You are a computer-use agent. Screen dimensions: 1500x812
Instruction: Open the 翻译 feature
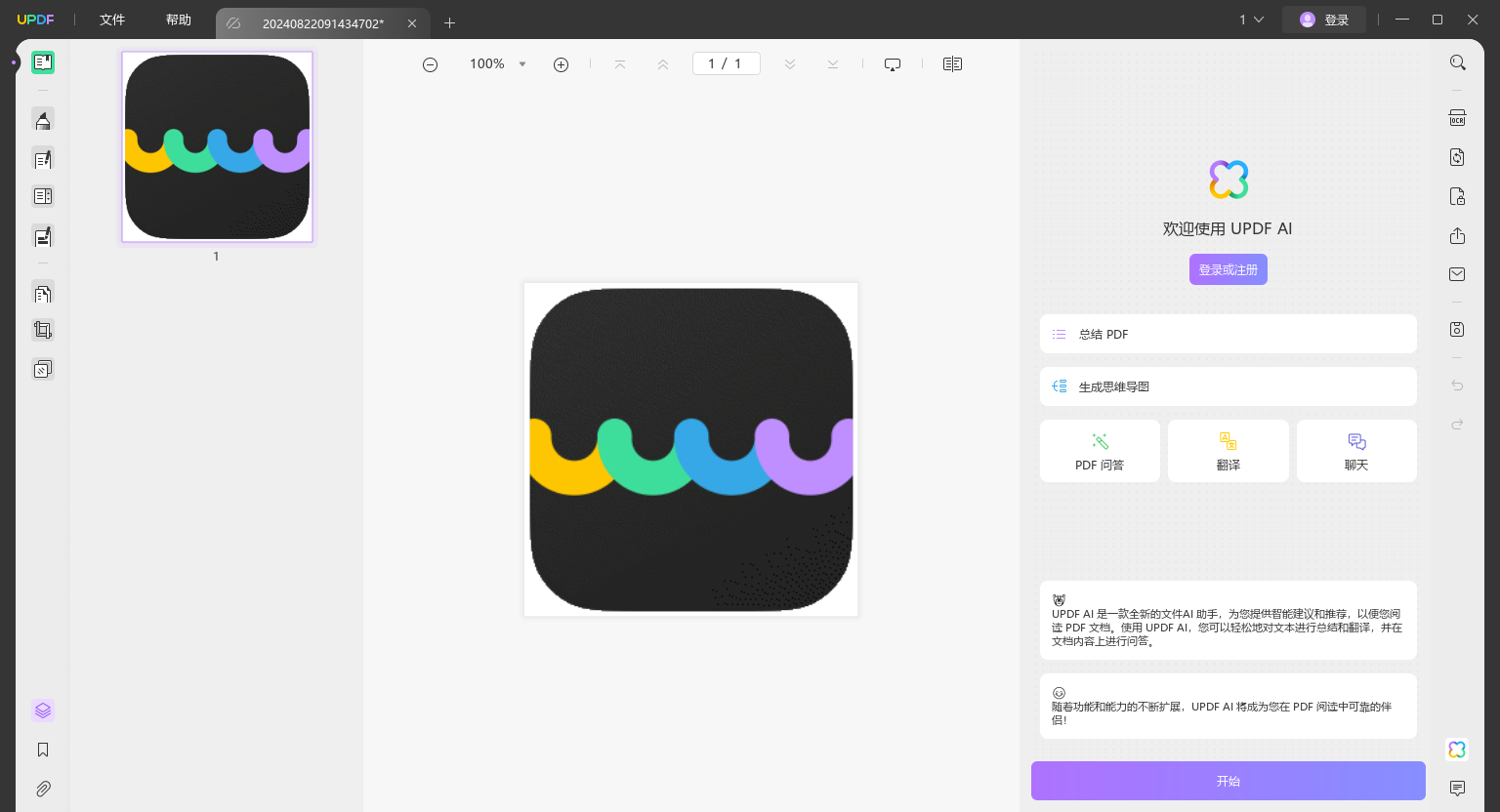click(1229, 451)
